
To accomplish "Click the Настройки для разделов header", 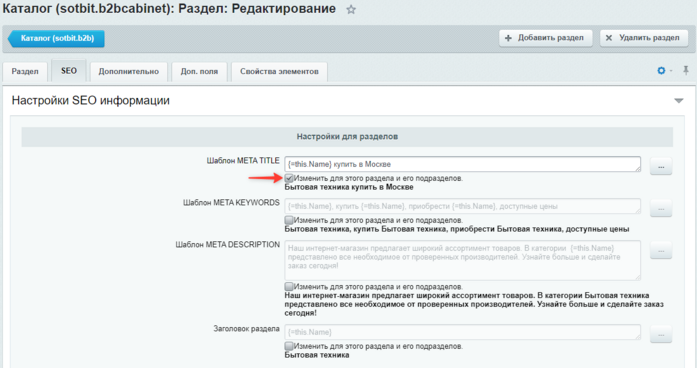I will click(347, 137).
